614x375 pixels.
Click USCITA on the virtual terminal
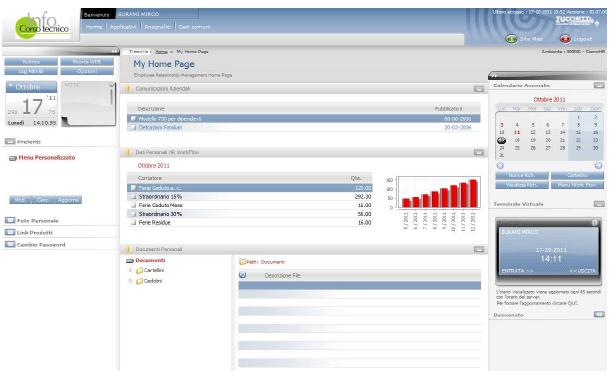582,270
